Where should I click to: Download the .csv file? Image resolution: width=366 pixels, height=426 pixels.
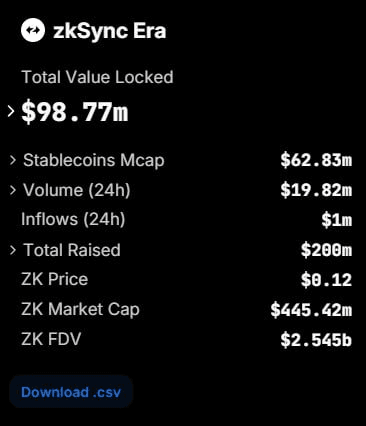(x=71, y=392)
